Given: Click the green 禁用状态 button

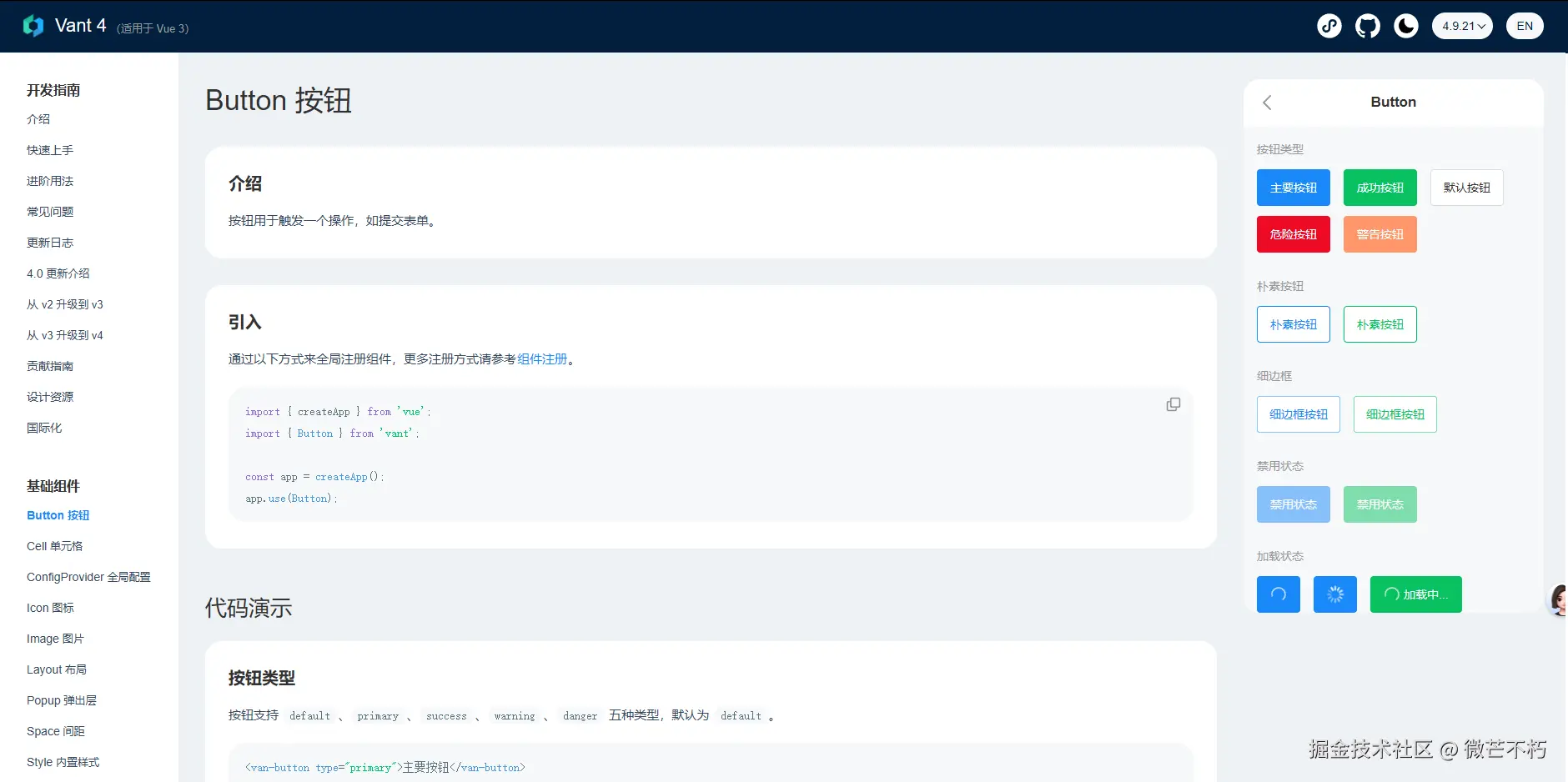Looking at the screenshot, I should point(1380,504).
